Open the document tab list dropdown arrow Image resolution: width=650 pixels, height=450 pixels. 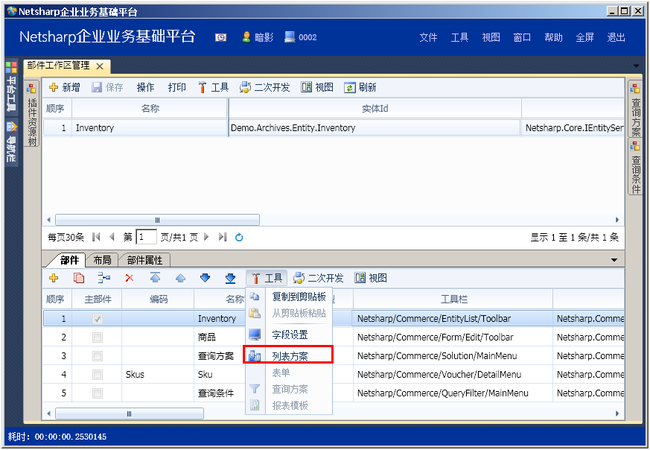636,66
